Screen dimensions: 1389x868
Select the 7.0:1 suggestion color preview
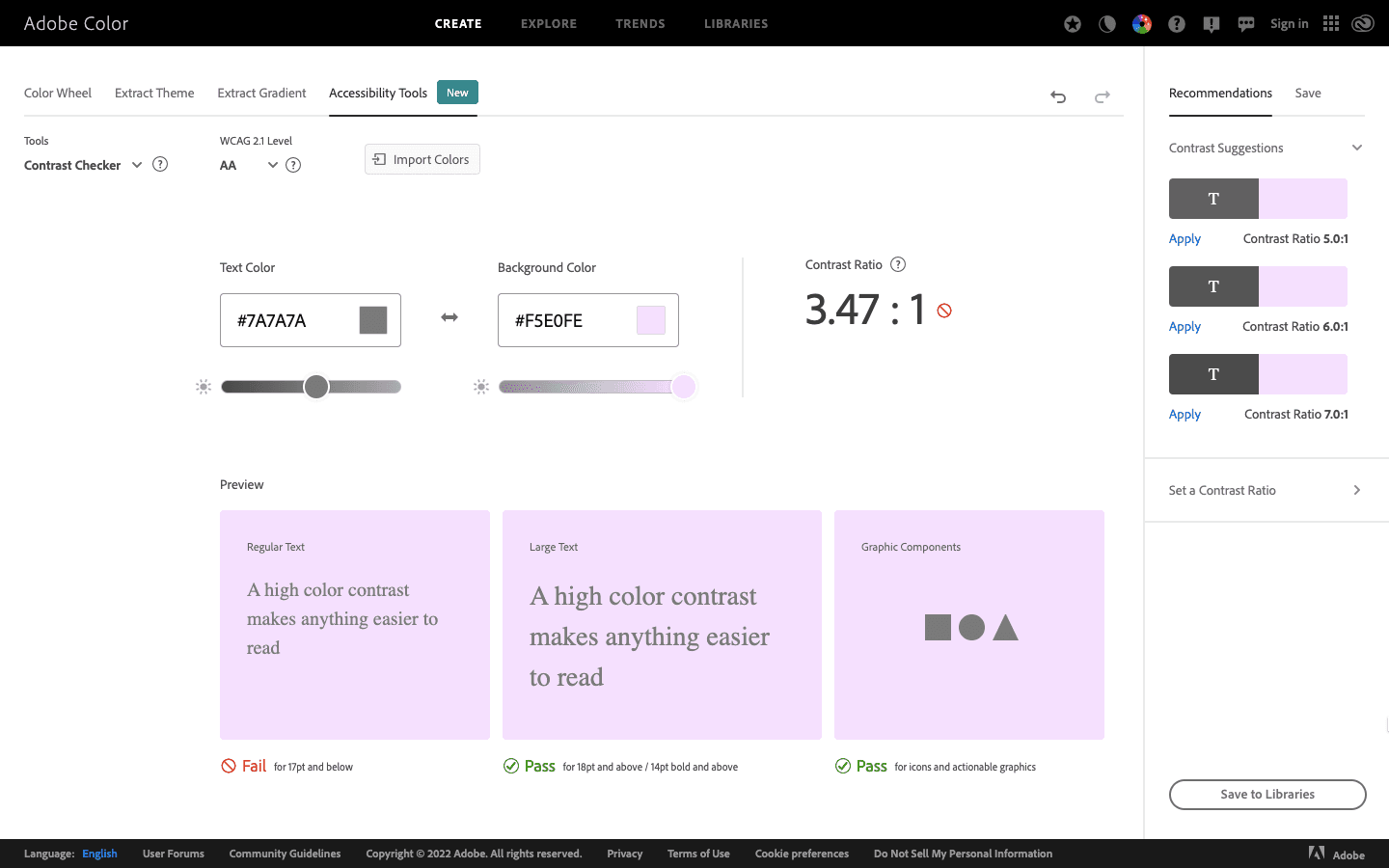click(1258, 374)
